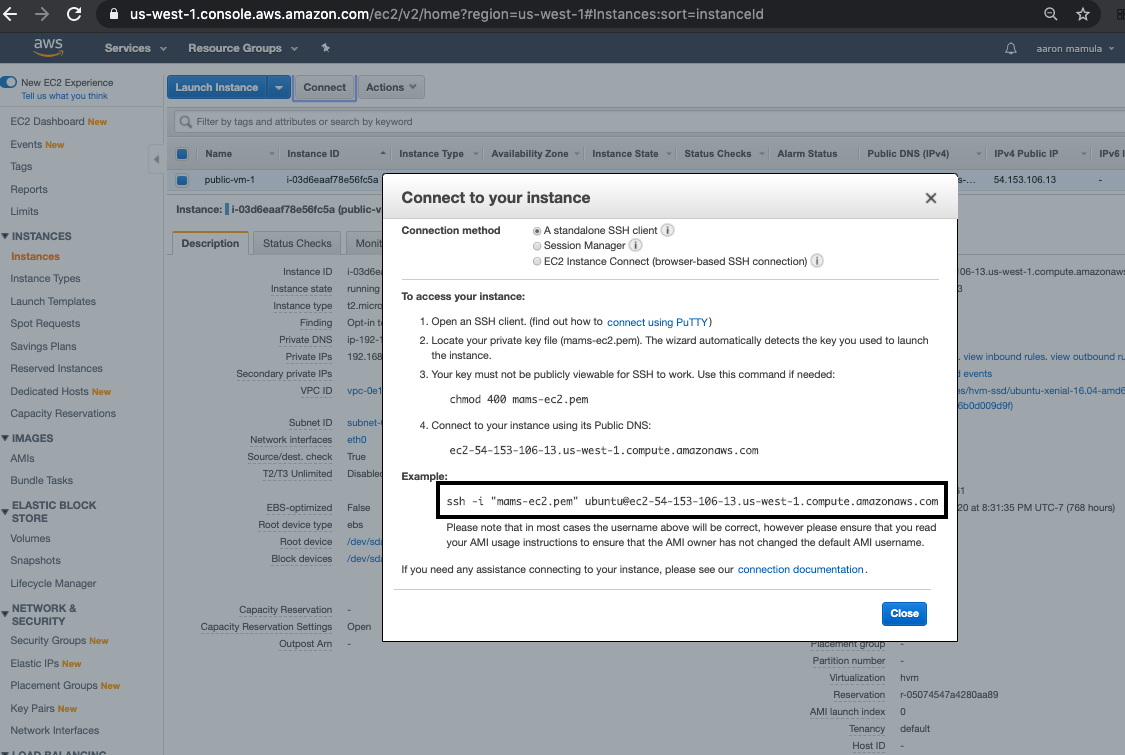Toggle the select-all instances checkbox
The width and height of the screenshot is (1125, 755).
click(182, 154)
